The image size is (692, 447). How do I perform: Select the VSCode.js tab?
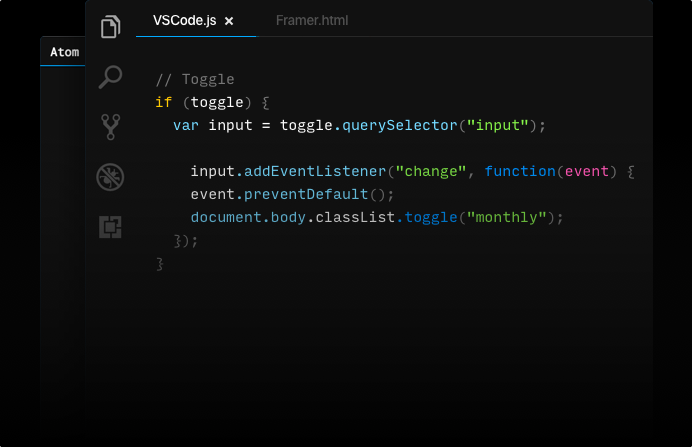pos(184,21)
